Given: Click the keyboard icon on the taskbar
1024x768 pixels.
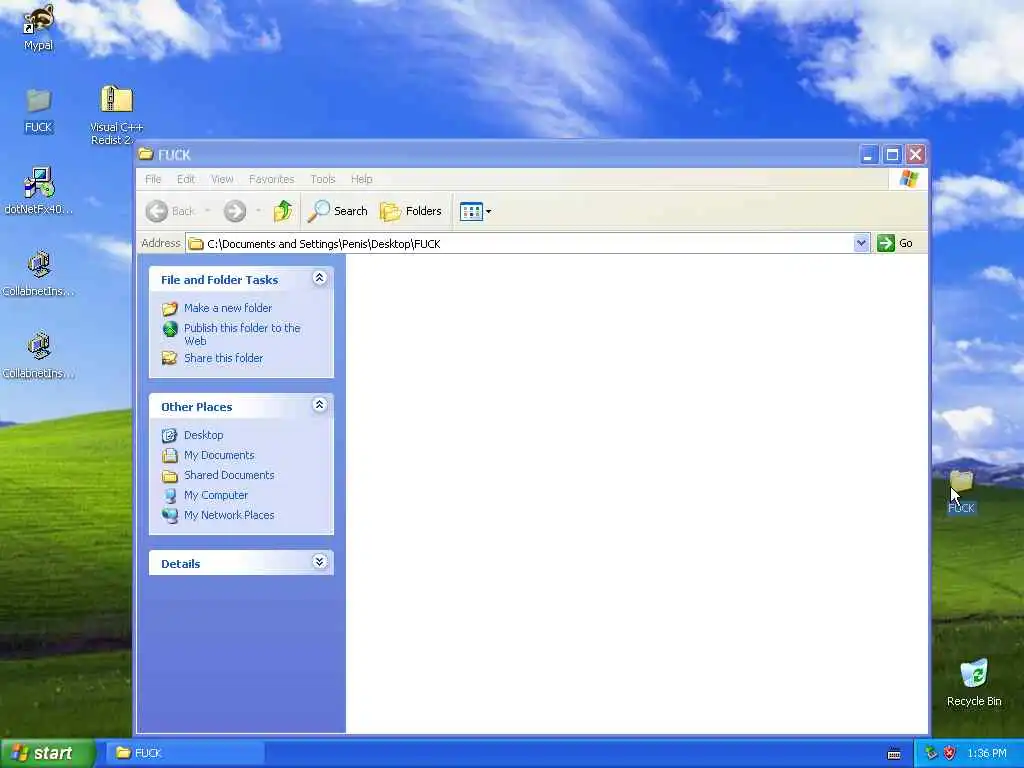Looking at the screenshot, I should click(894, 754).
